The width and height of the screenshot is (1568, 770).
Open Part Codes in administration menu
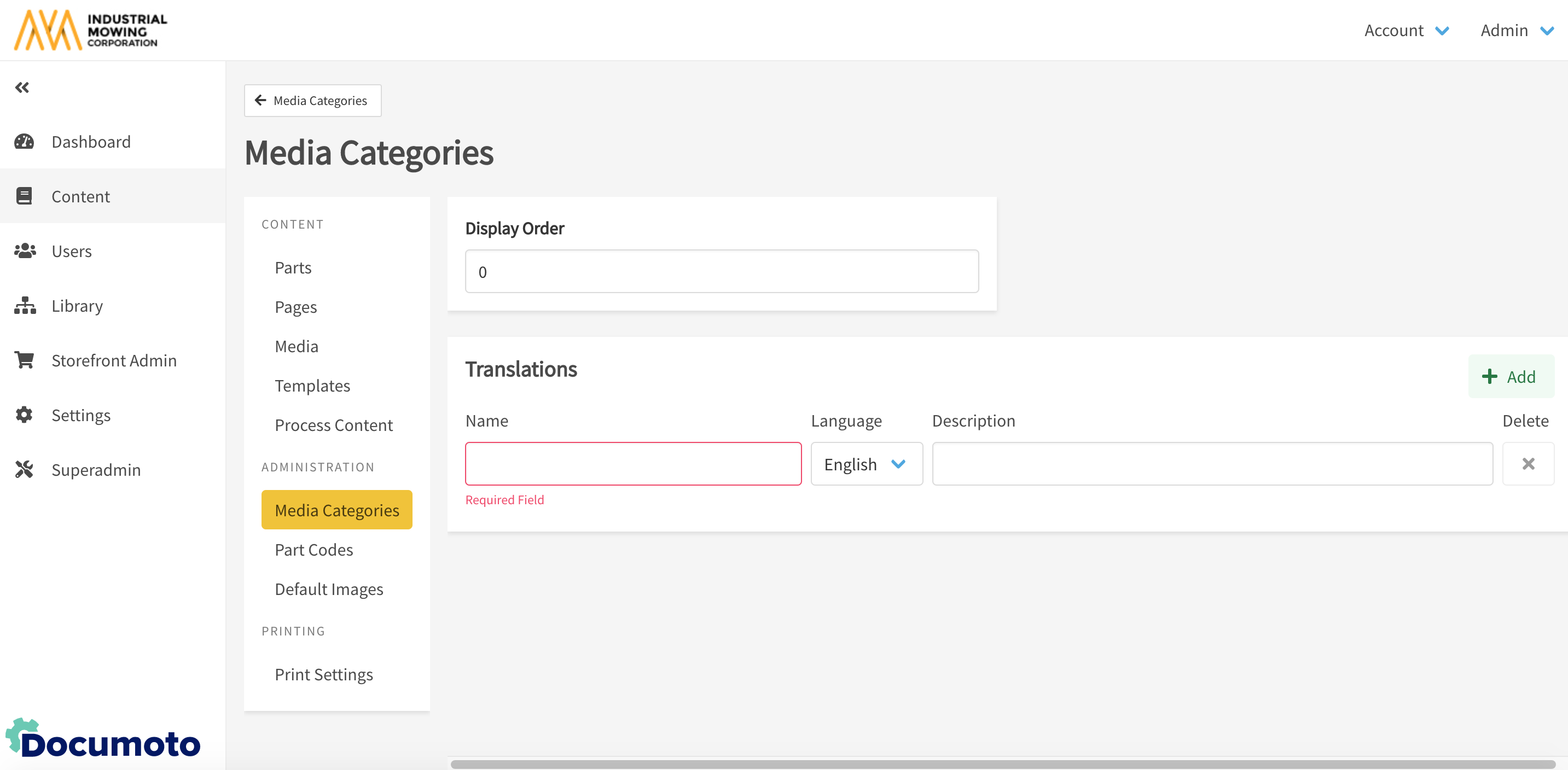click(313, 550)
